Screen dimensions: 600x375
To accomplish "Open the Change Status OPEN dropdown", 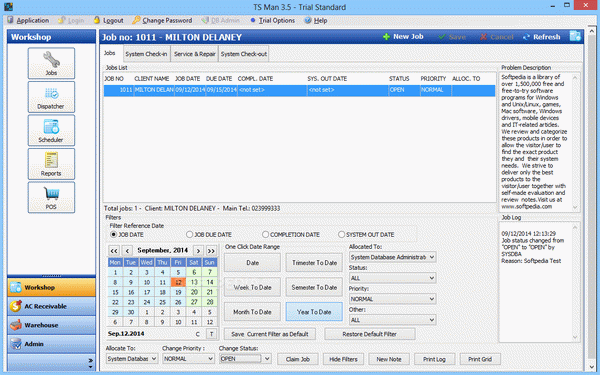I will [245, 359].
